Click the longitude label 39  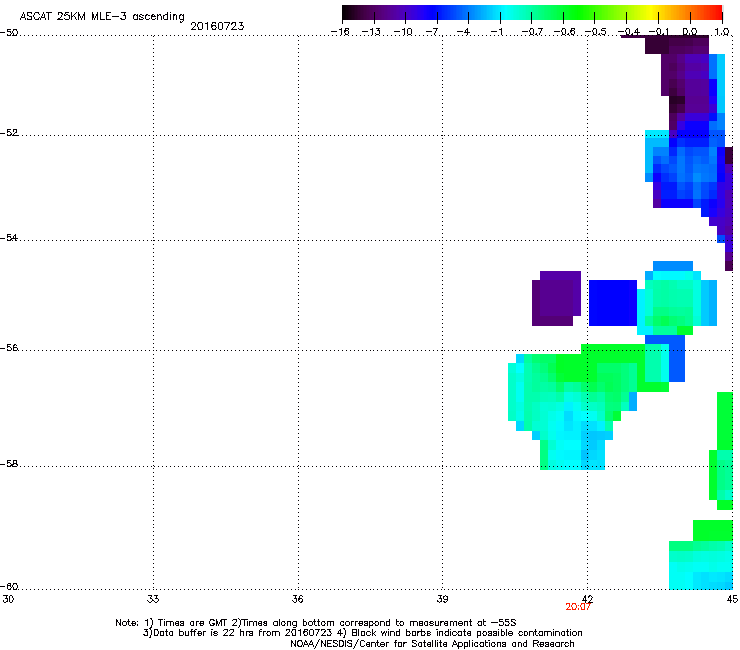tap(442, 599)
